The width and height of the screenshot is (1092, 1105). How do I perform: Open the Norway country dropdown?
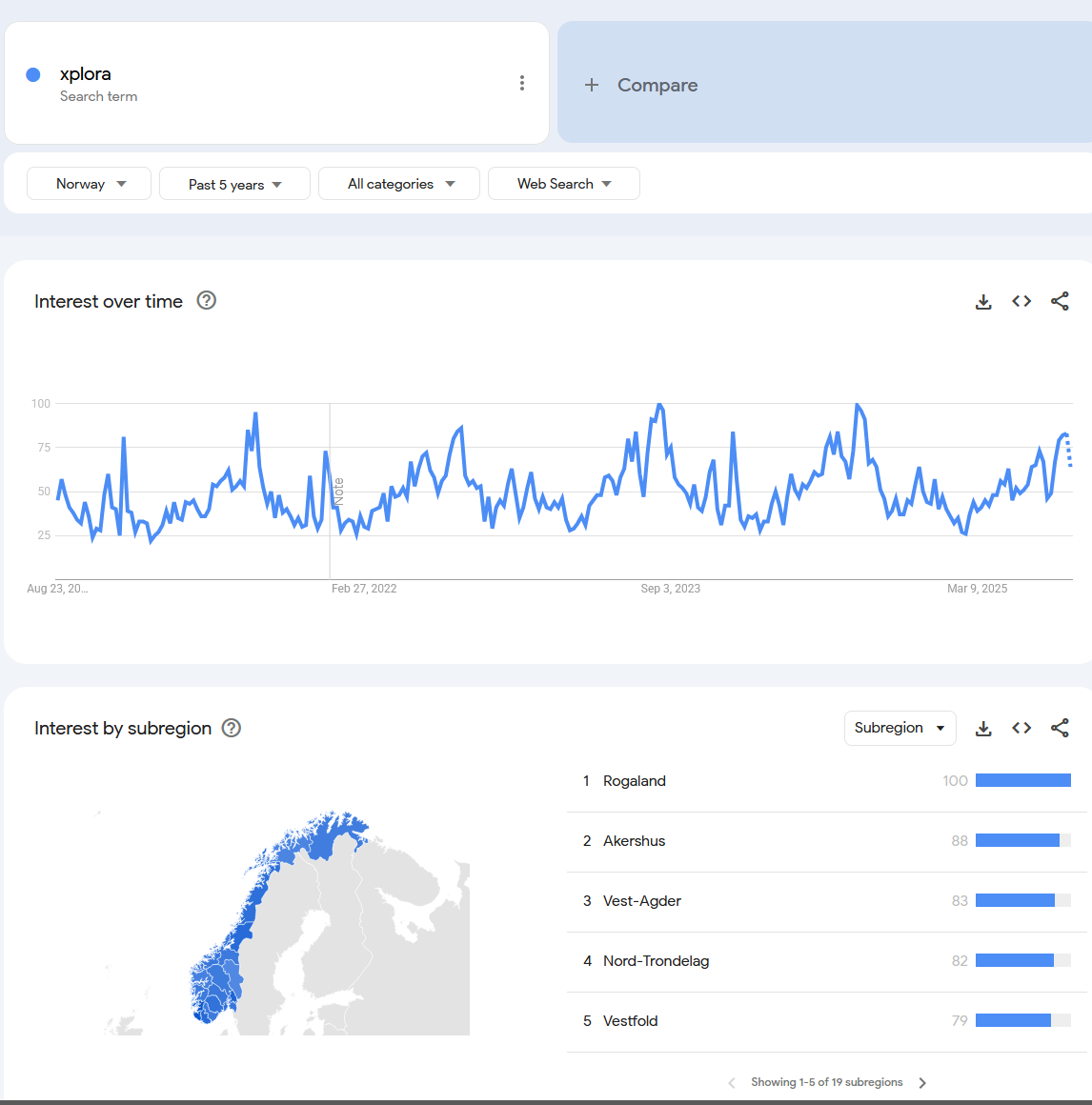coord(90,184)
